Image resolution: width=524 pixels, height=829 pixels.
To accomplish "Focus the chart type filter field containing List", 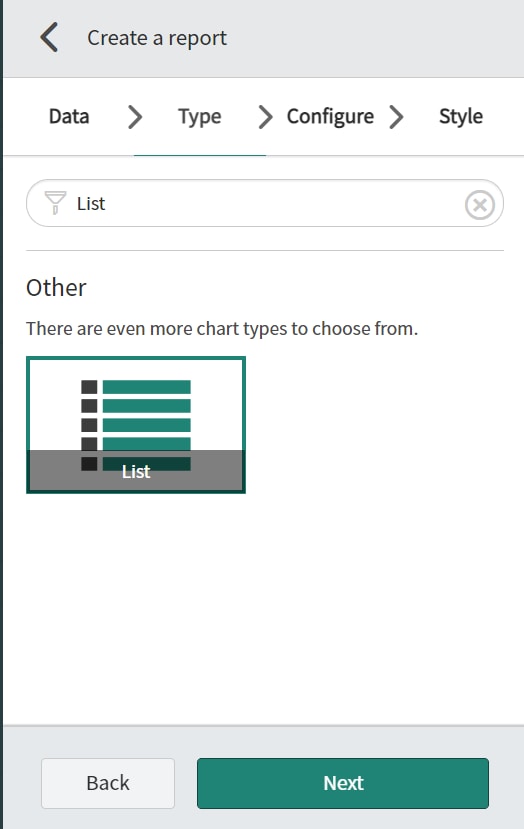I will 265,203.
